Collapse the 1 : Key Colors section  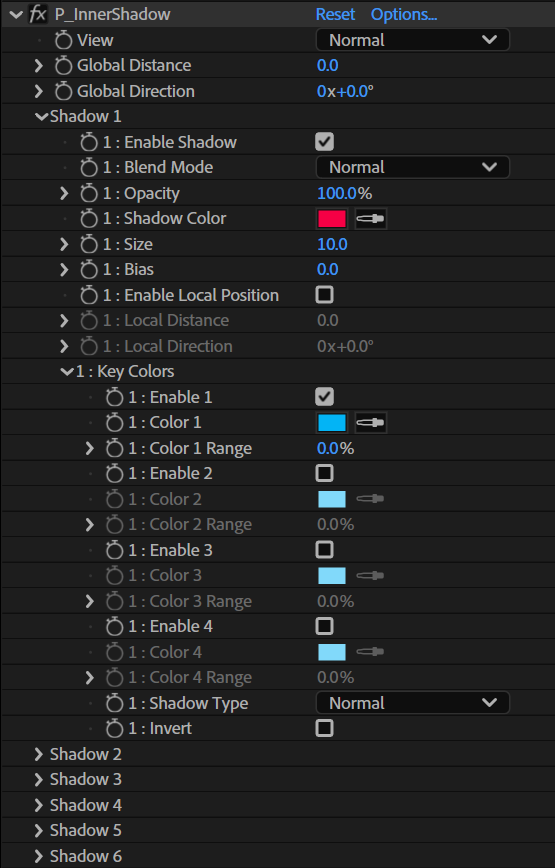pos(66,371)
